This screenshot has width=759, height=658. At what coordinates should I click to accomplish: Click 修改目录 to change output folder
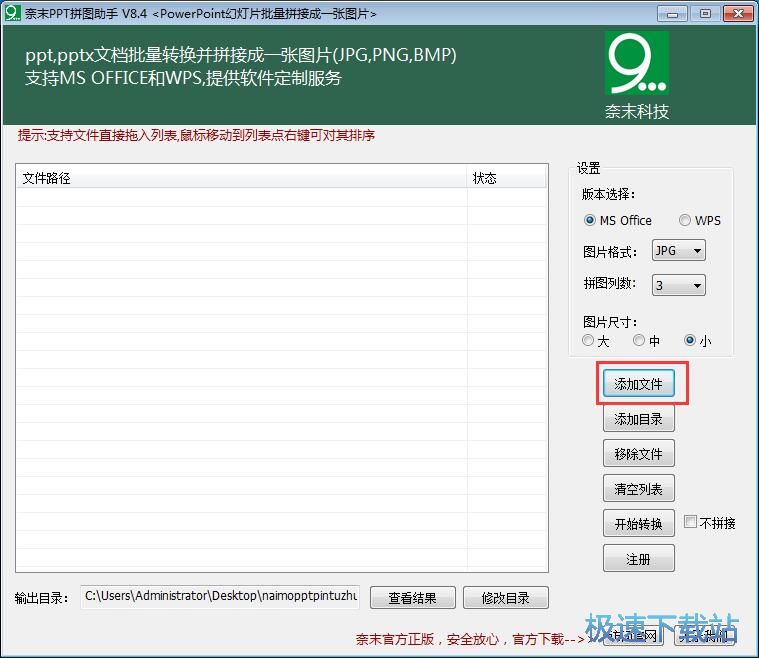tap(506, 598)
